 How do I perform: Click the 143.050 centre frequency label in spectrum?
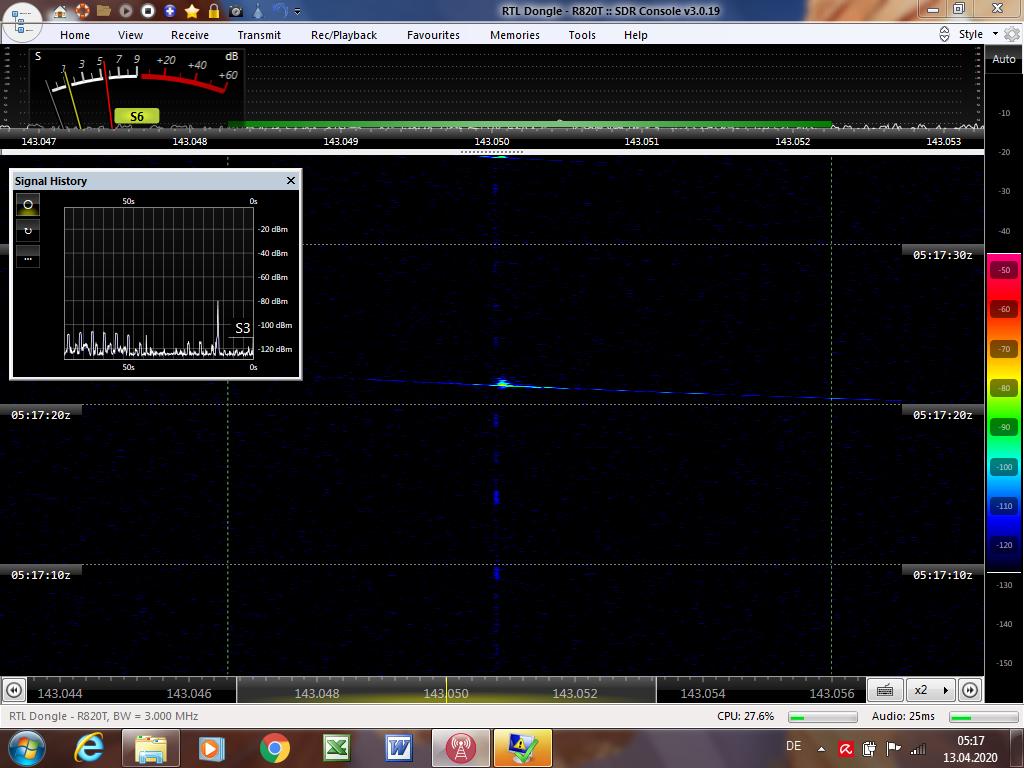(492, 141)
